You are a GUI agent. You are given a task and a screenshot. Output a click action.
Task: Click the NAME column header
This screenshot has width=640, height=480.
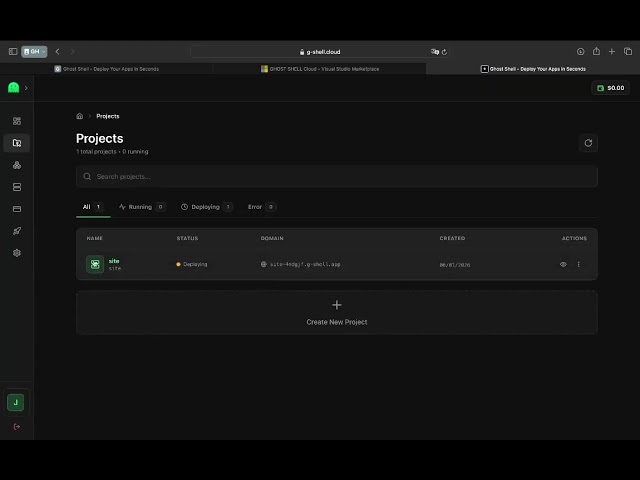95,238
